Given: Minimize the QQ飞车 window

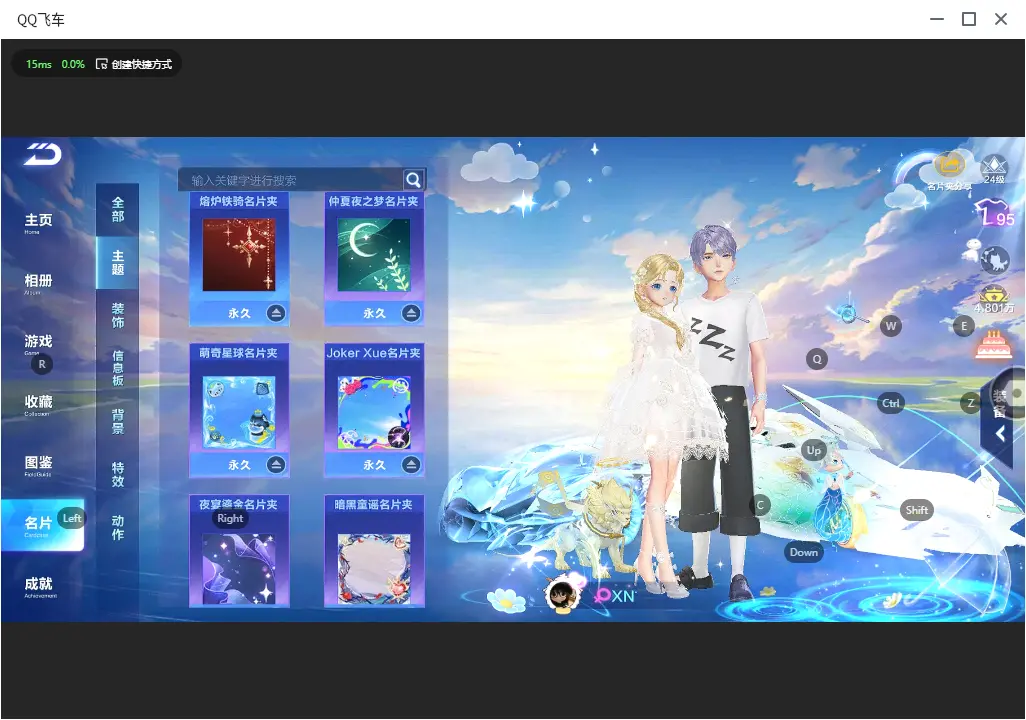Looking at the screenshot, I should [x=937, y=19].
